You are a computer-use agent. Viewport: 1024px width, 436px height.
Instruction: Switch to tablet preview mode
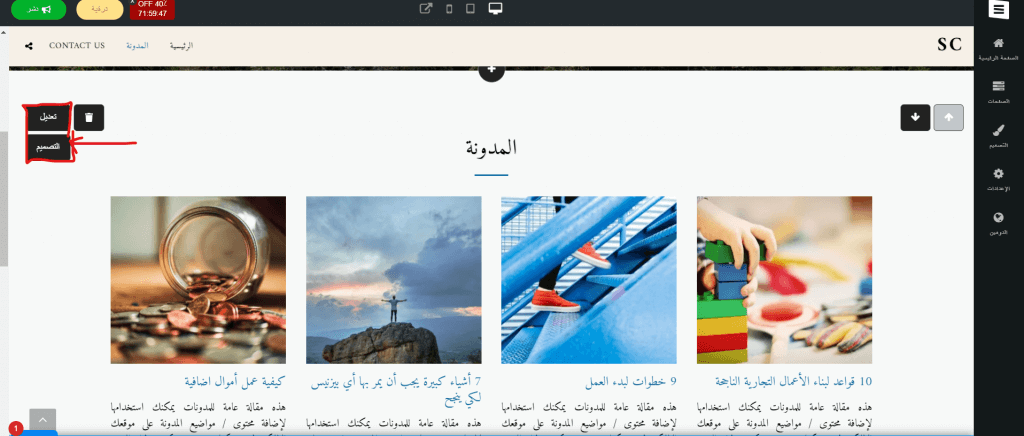pos(470,9)
